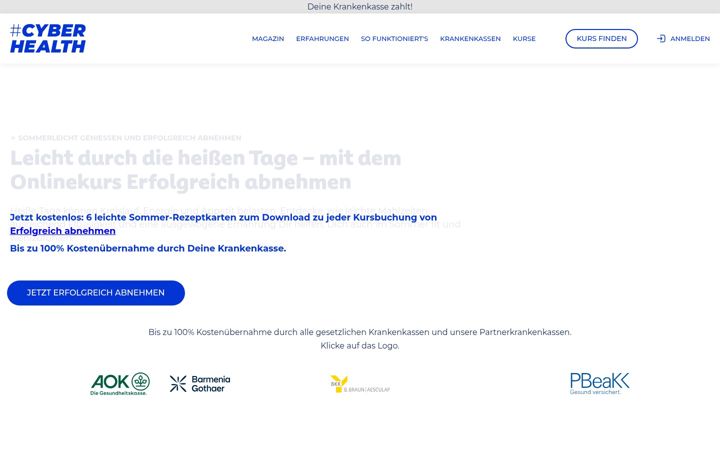Click Bis zu 100% Kostenübernahme durch Deine Krankenkasse text
Image resolution: width=720 pixels, height=450 pixels.
(x=148, y=248)
